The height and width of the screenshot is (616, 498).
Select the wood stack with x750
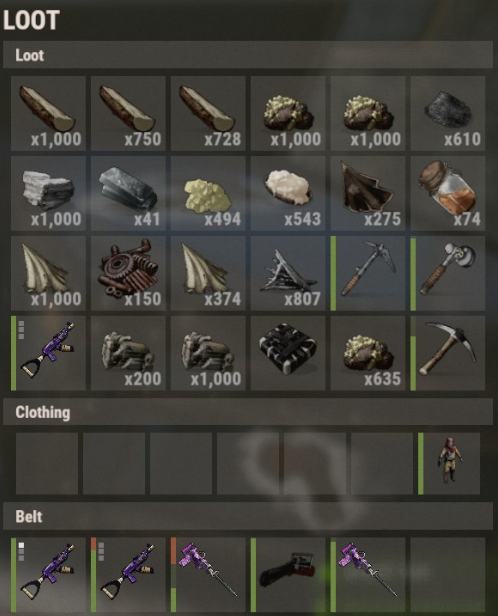128,113
